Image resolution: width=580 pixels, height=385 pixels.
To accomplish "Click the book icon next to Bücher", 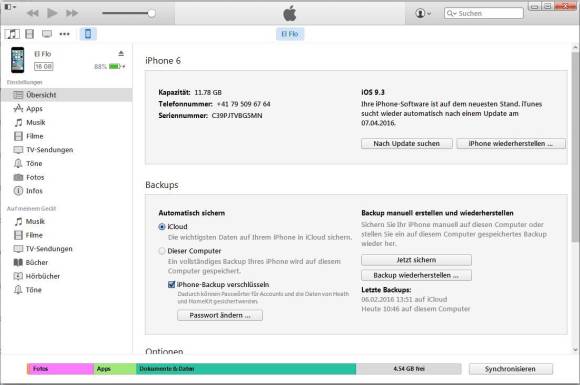I will point(18,262).
